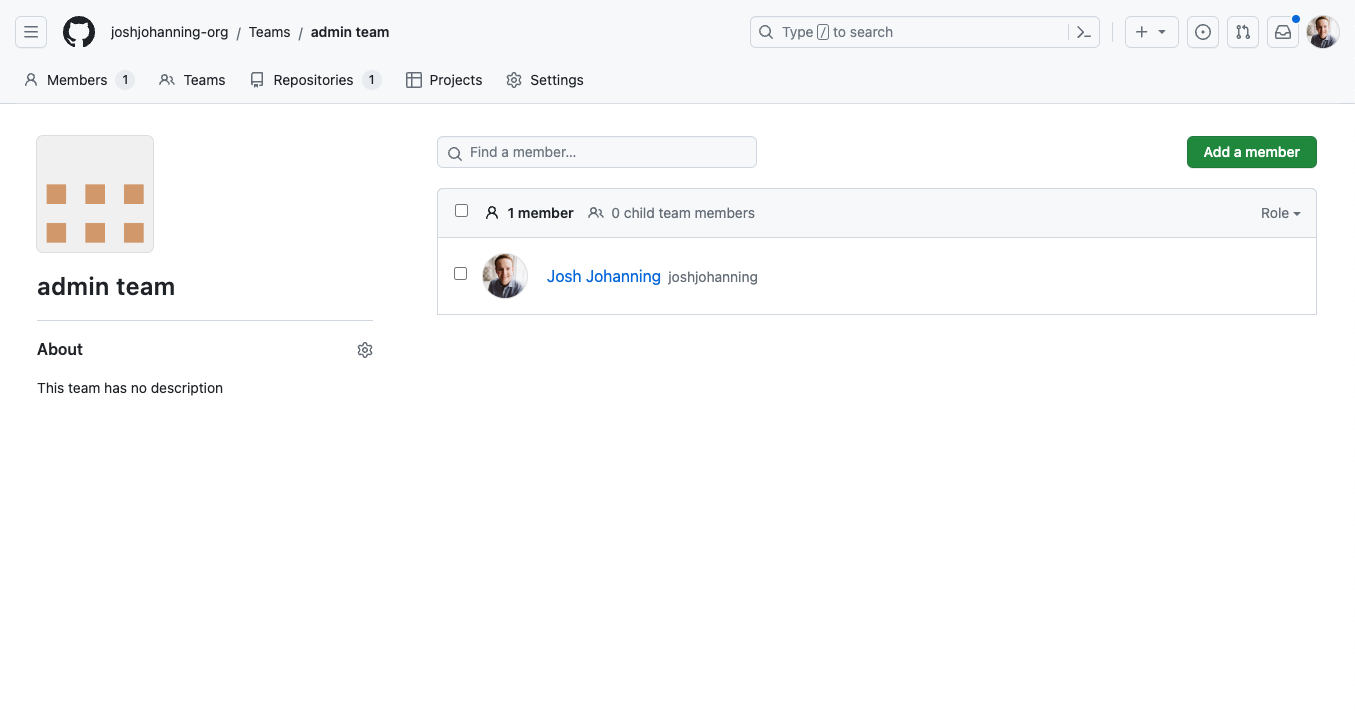Click the Find a member search field
Screen dimensions: 1355x711
coord(597,152)
